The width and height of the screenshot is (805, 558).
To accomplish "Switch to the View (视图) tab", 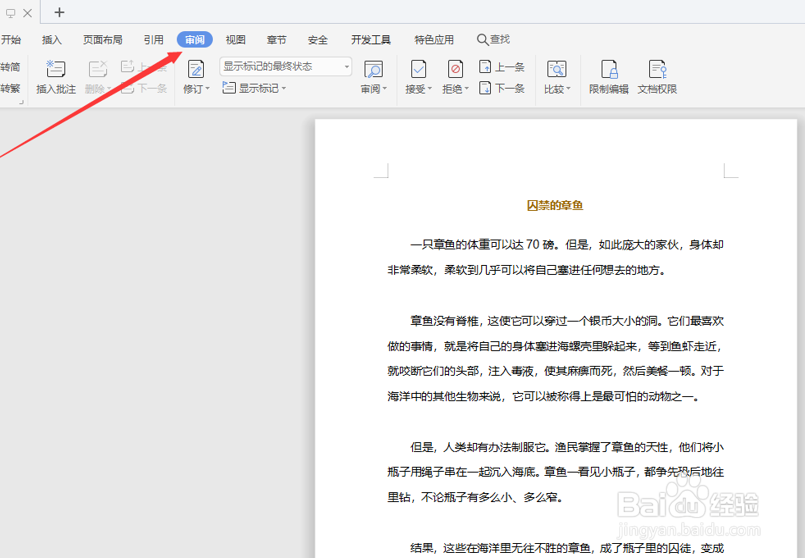I will (236, 40).
